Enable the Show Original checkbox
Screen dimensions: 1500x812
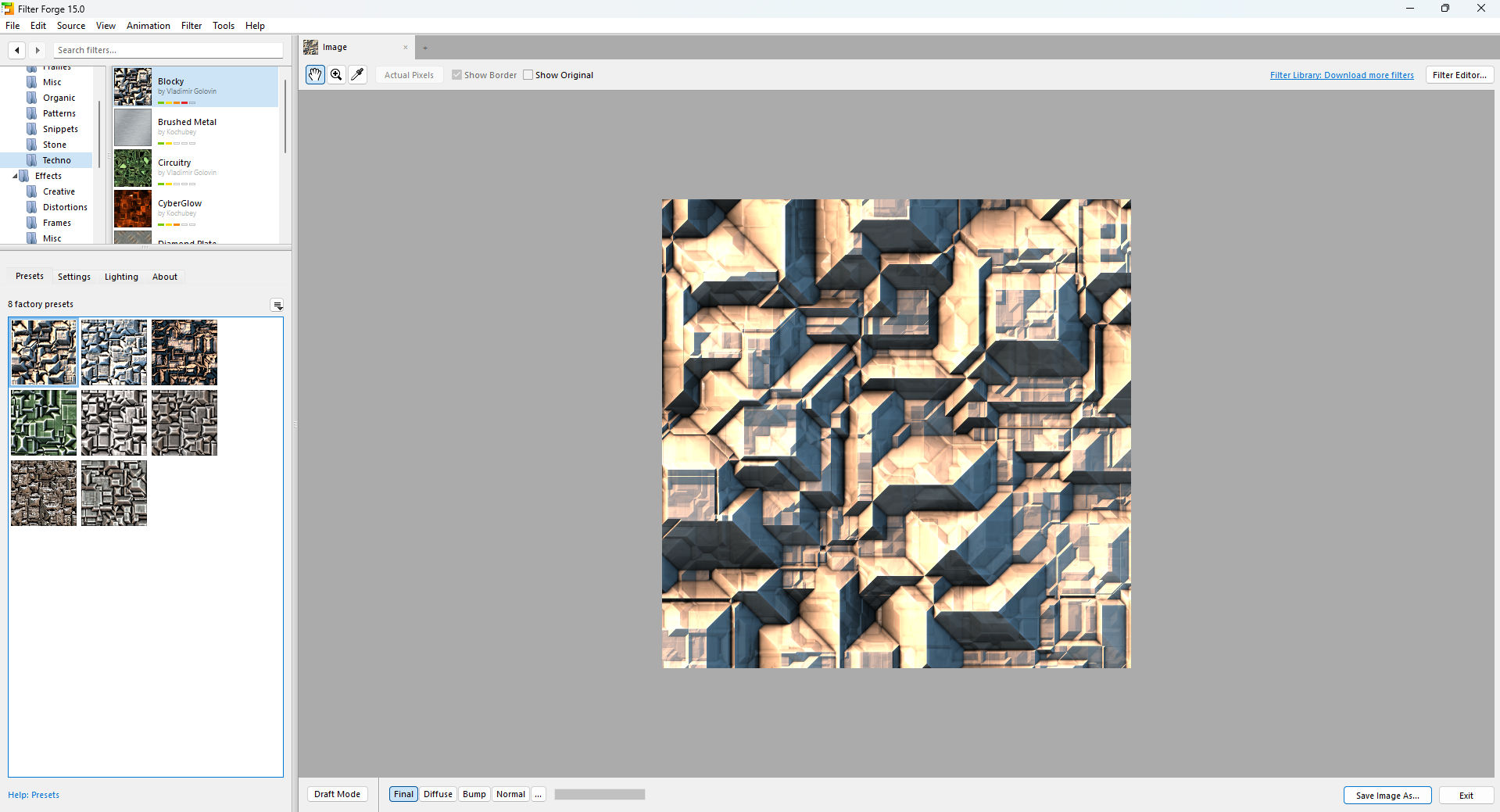tap(529, 74)
